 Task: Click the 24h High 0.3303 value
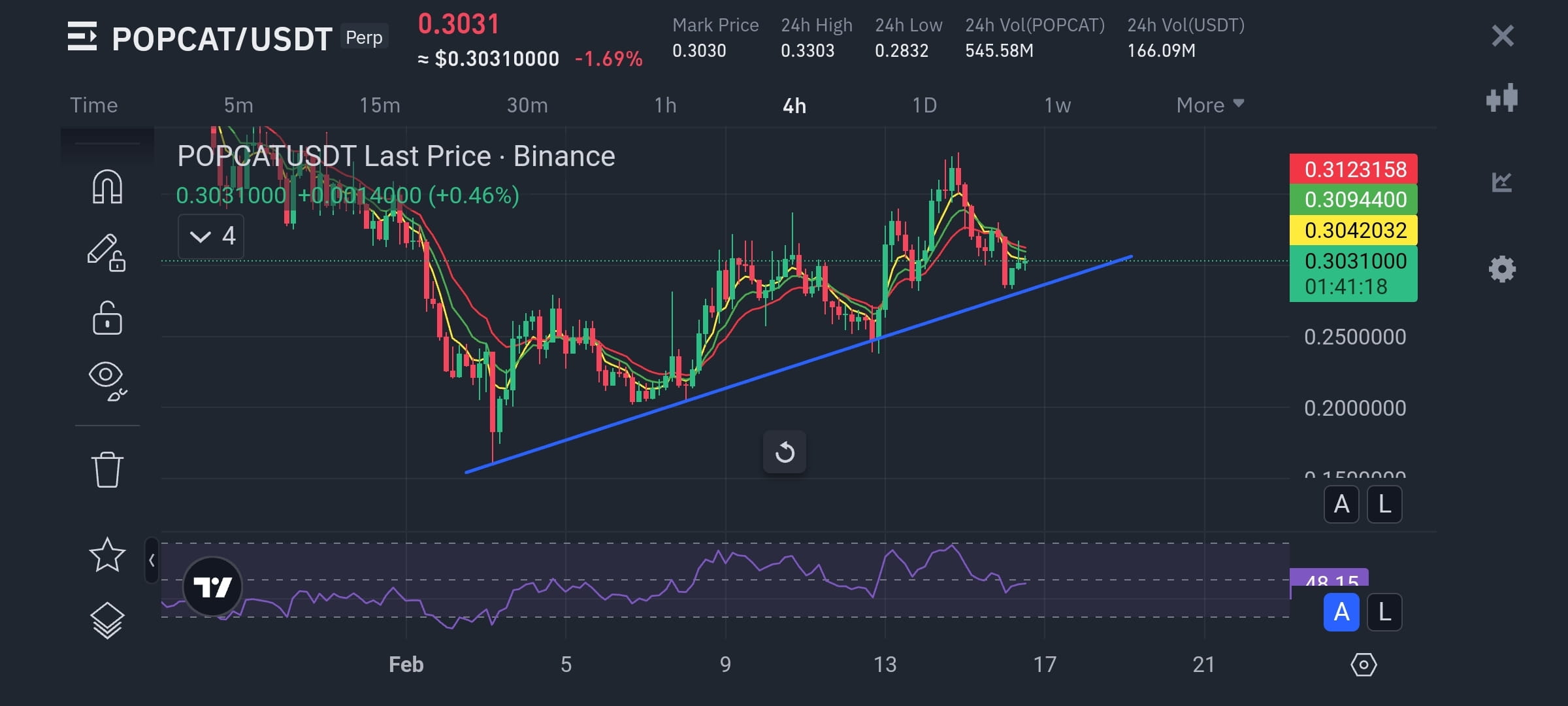[808, 50]
